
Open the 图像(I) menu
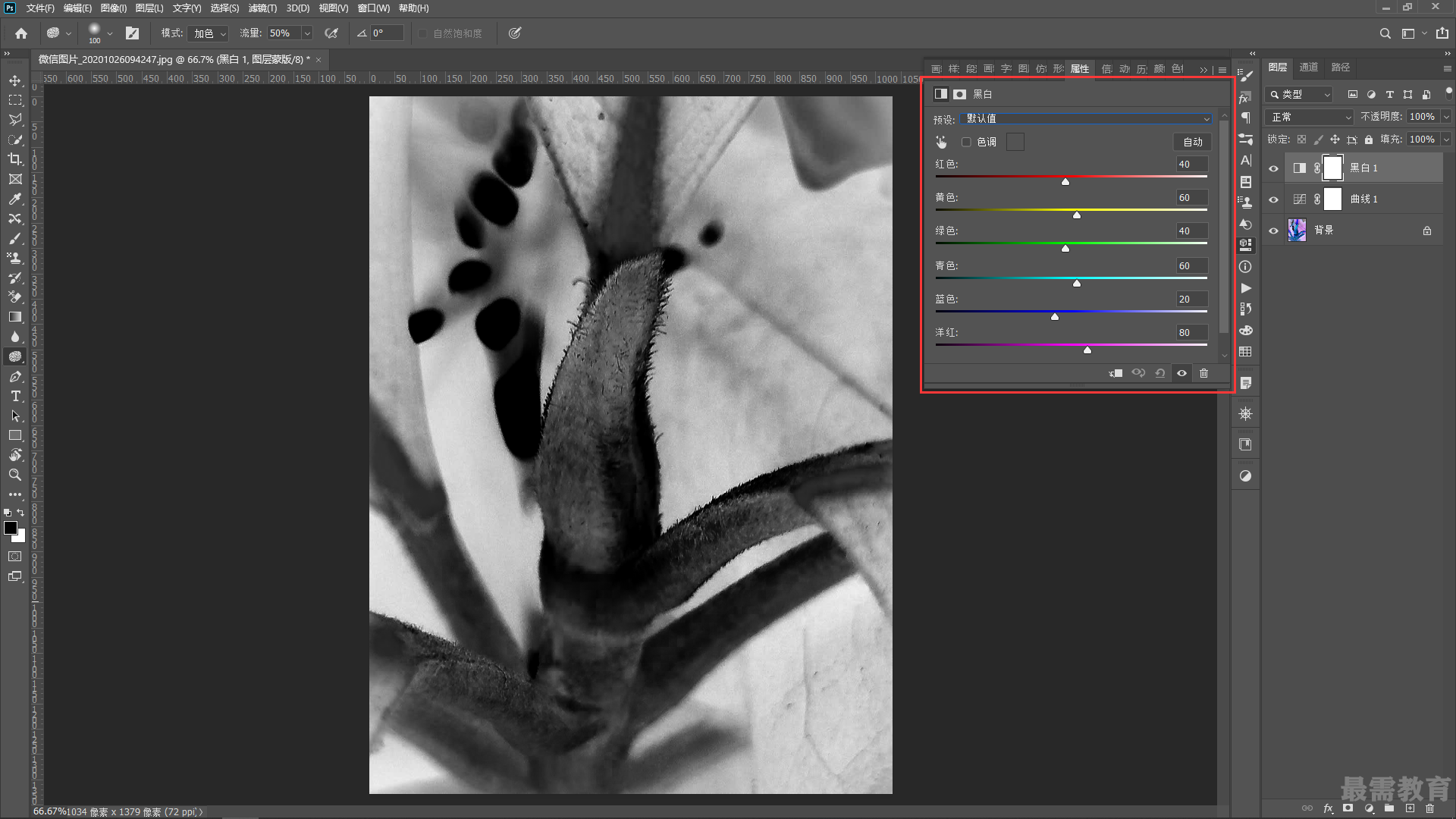(x=114, y=8)
